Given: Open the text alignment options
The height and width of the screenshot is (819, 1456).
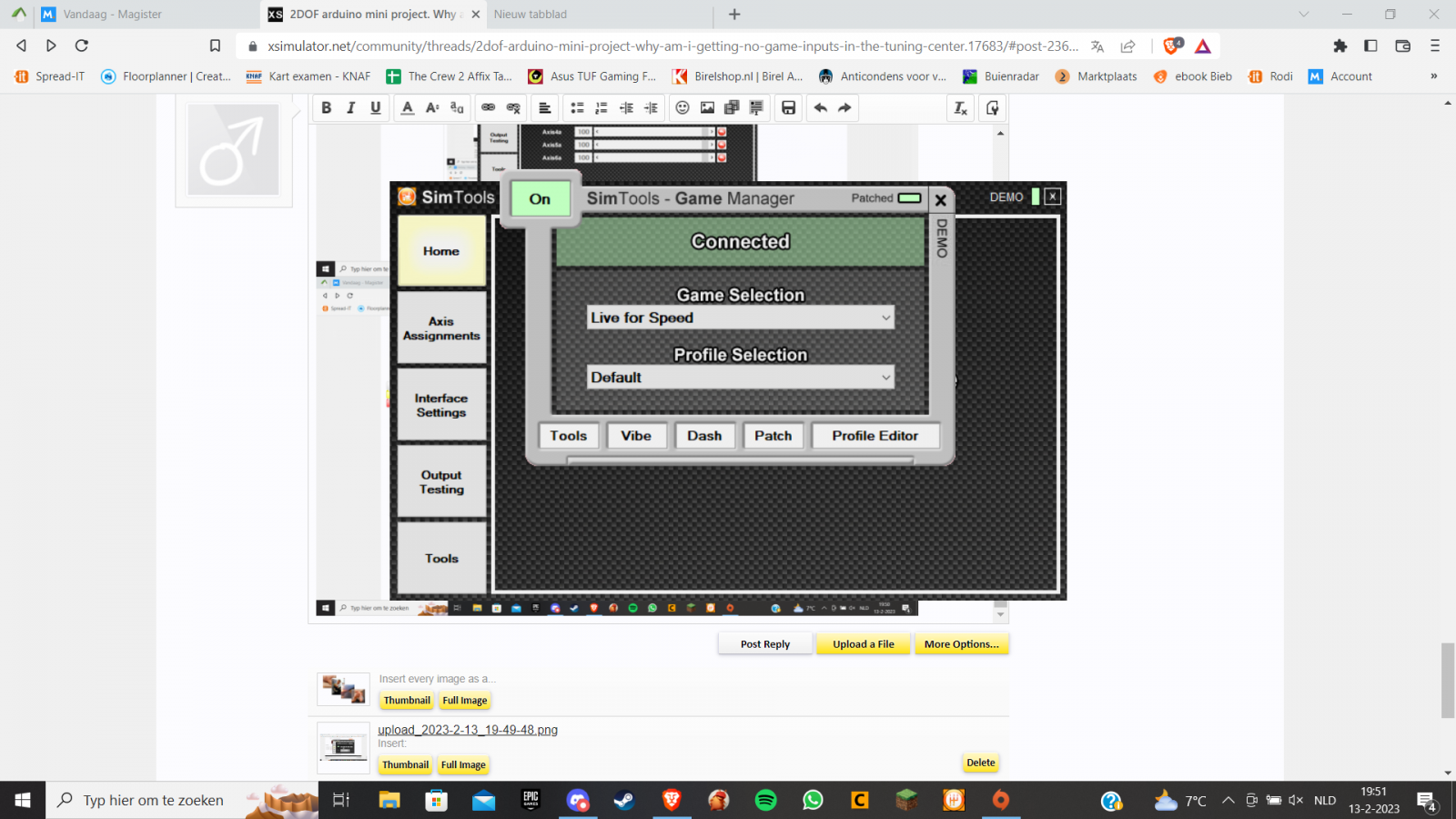Looking at the screenshot, I should click(545, 108).
